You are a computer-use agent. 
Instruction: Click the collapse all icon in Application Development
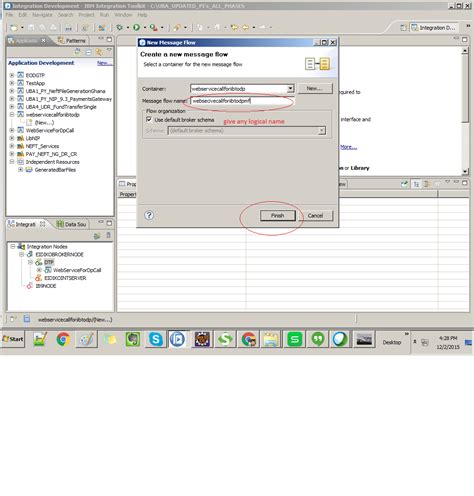tap(88, 52)
